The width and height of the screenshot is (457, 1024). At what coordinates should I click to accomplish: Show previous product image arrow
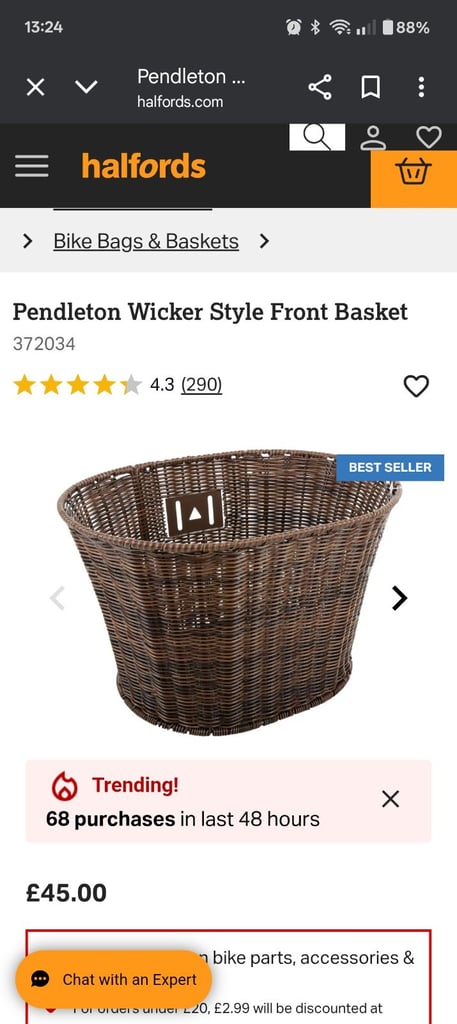(57, 598)
